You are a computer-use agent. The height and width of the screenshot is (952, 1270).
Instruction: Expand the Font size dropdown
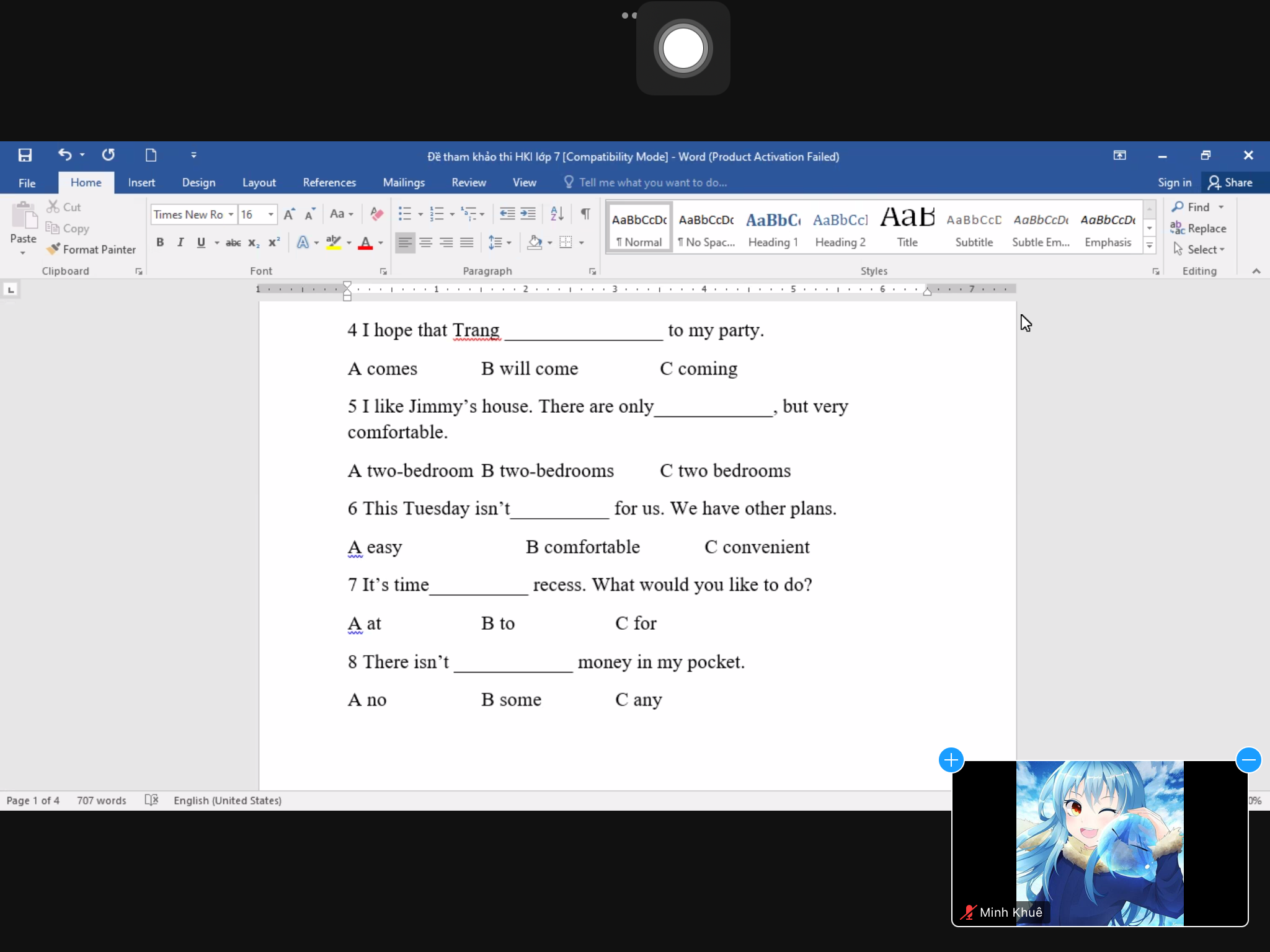click(x=270, y=214)
